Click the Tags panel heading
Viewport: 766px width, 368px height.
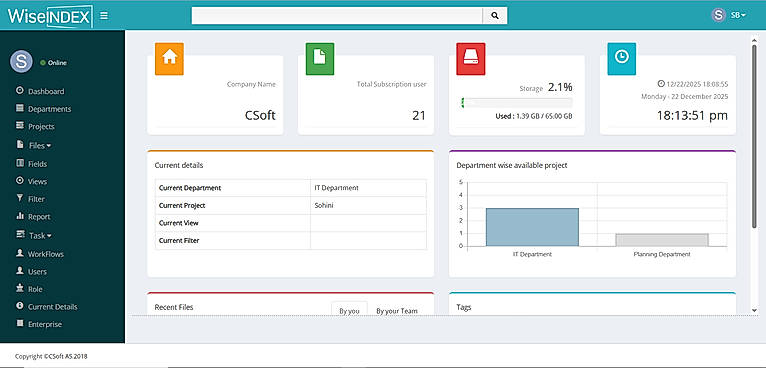coord(464,307)
